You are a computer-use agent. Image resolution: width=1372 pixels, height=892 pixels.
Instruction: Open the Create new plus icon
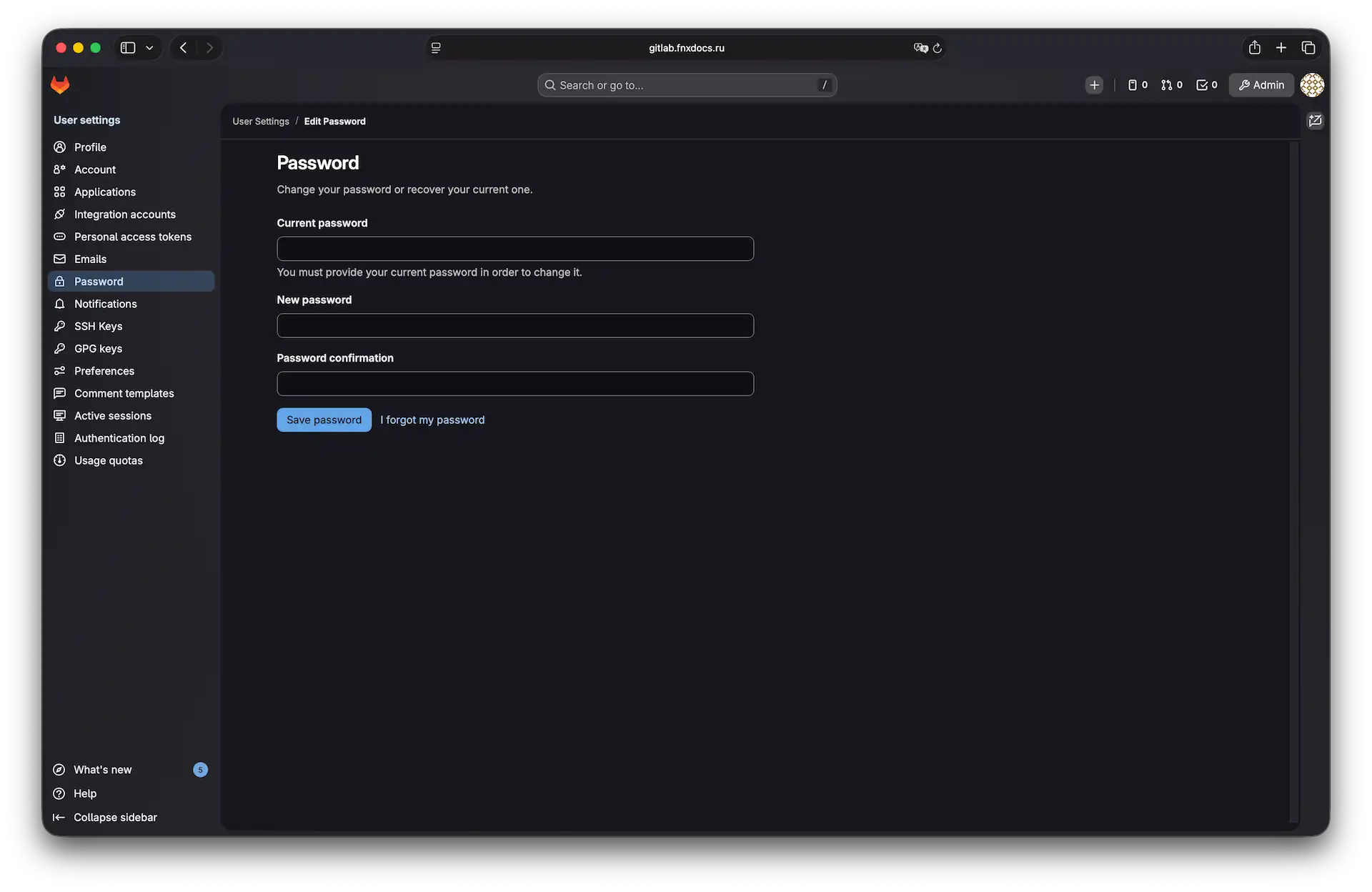[x=1094, y=85]
